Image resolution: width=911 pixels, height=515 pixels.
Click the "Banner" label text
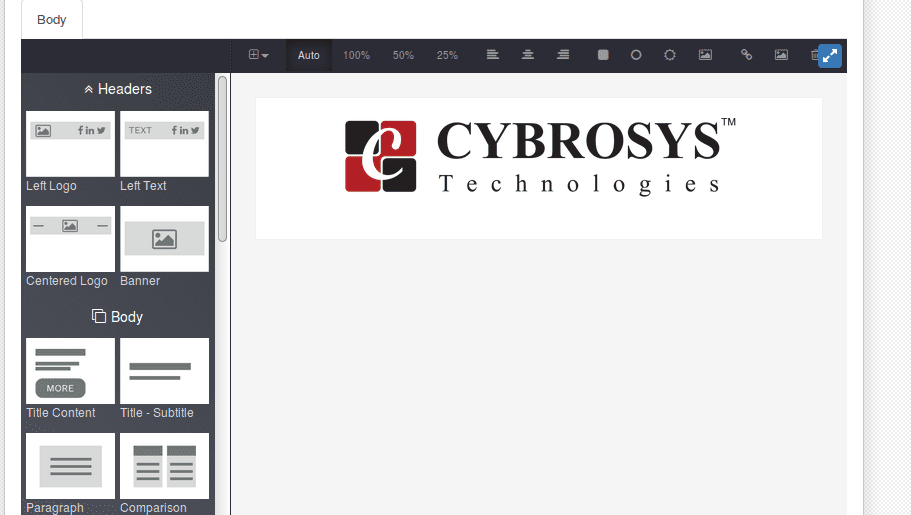coord(140,281)
